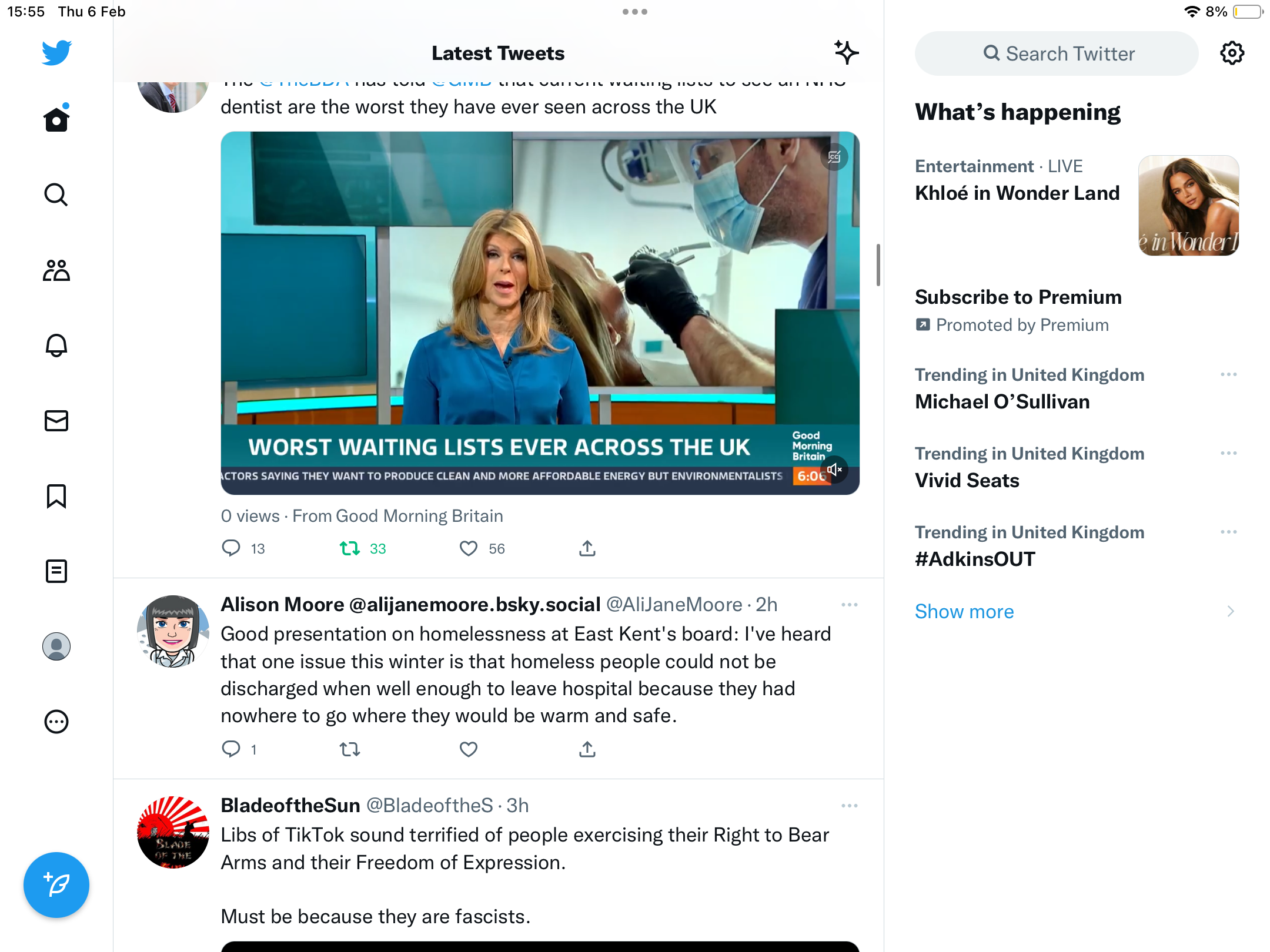Reply to Alison Moore's homelessness tweet
The height and width of the screenshot is (952, 1270).
[231, 749]
